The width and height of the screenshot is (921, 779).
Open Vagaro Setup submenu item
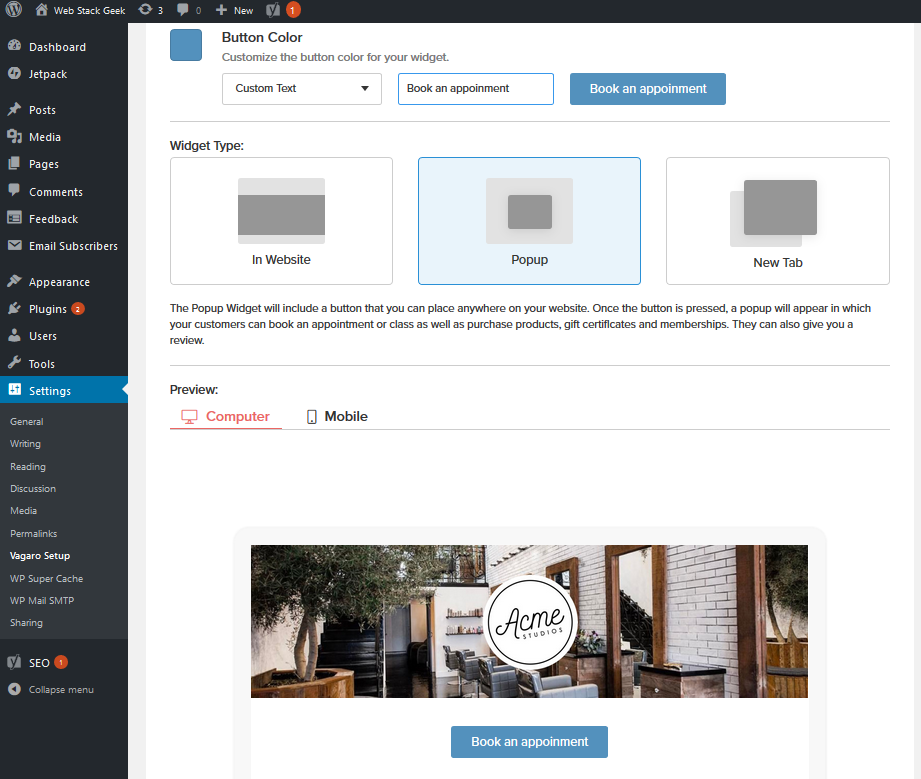[x=40, y=556]
